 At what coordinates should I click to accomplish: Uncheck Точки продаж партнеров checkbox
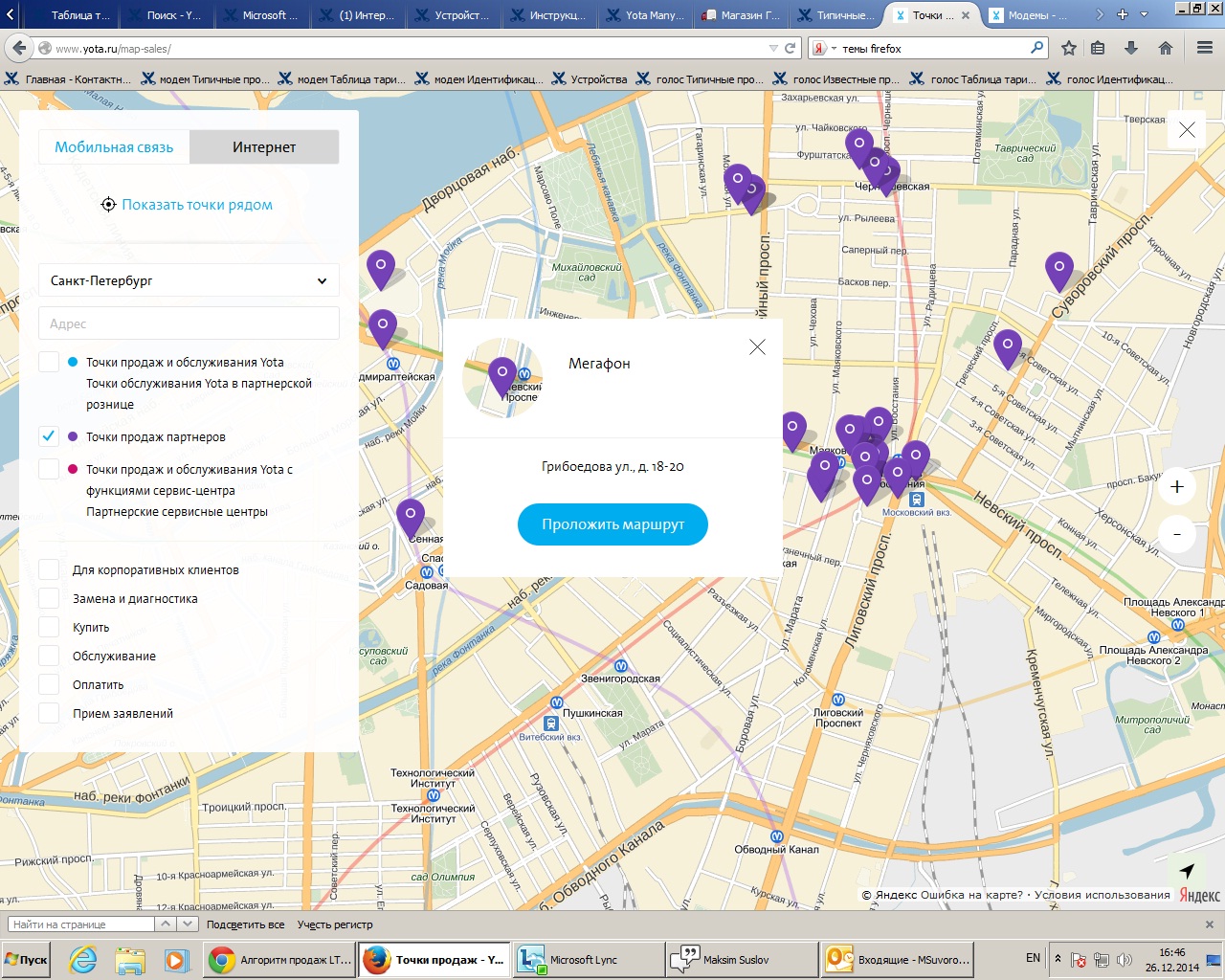[49, 436]
